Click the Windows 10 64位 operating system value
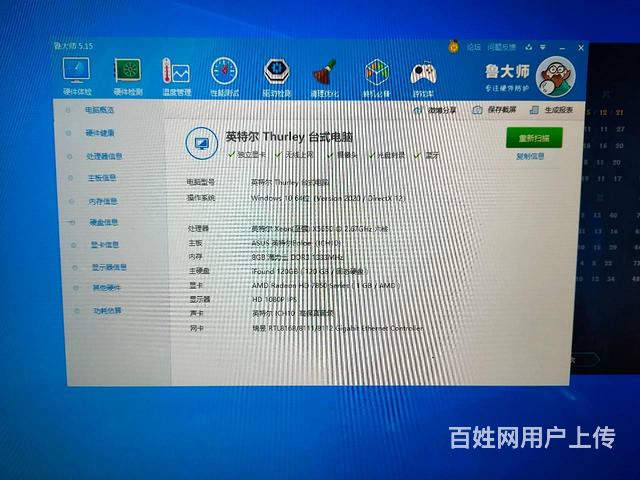The image size is (640, 480). coord(328,198)
